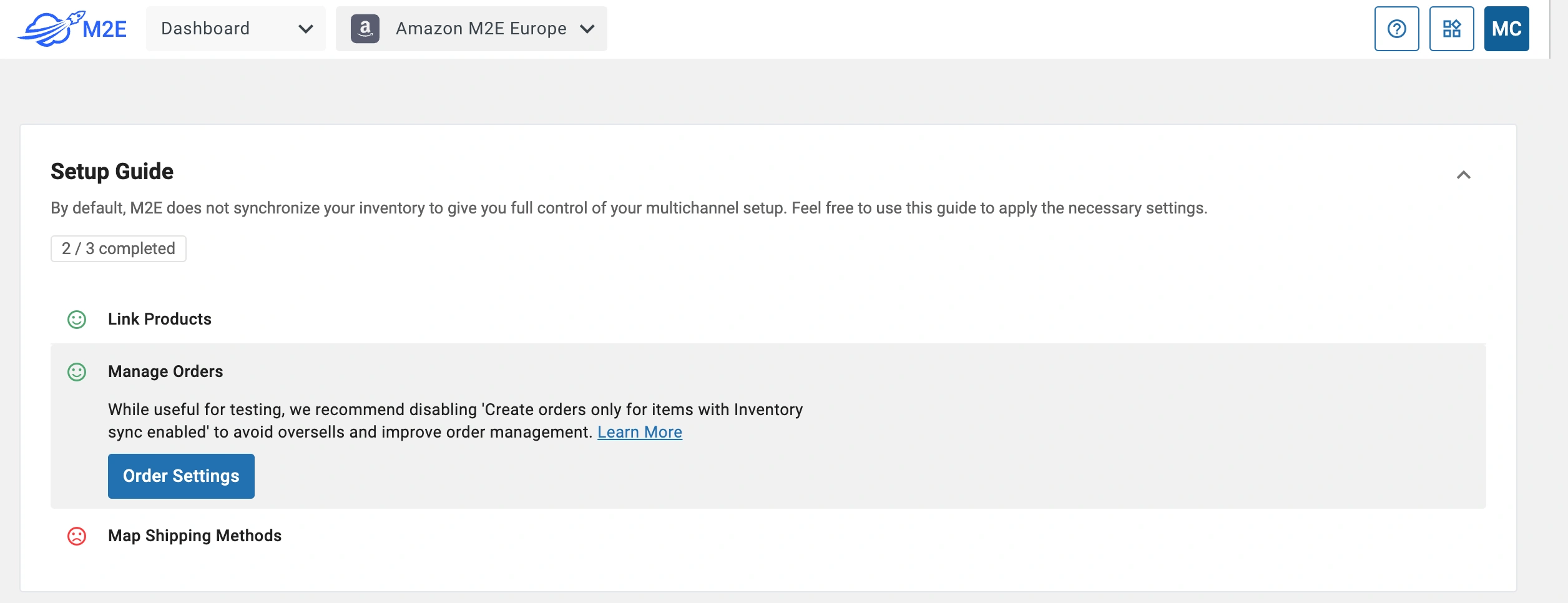Click the Order Settings button

click(x=181, y=476)
